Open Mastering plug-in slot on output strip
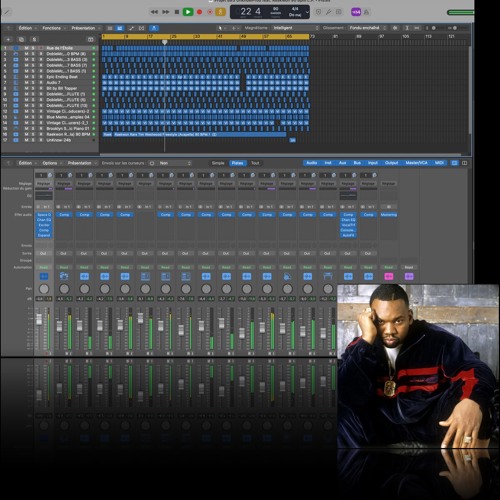 pos(389,215)
